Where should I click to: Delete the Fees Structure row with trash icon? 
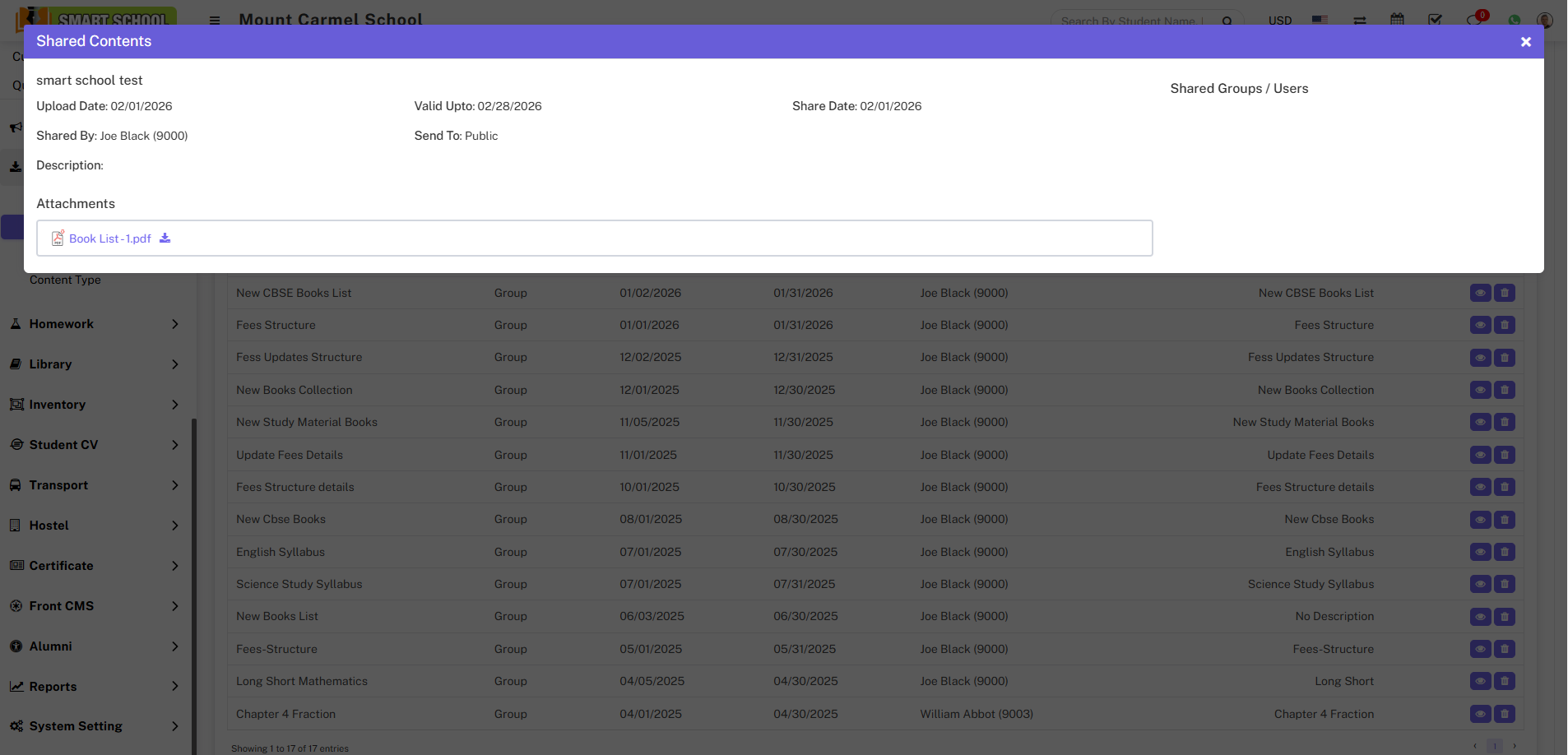point(1505,326)
